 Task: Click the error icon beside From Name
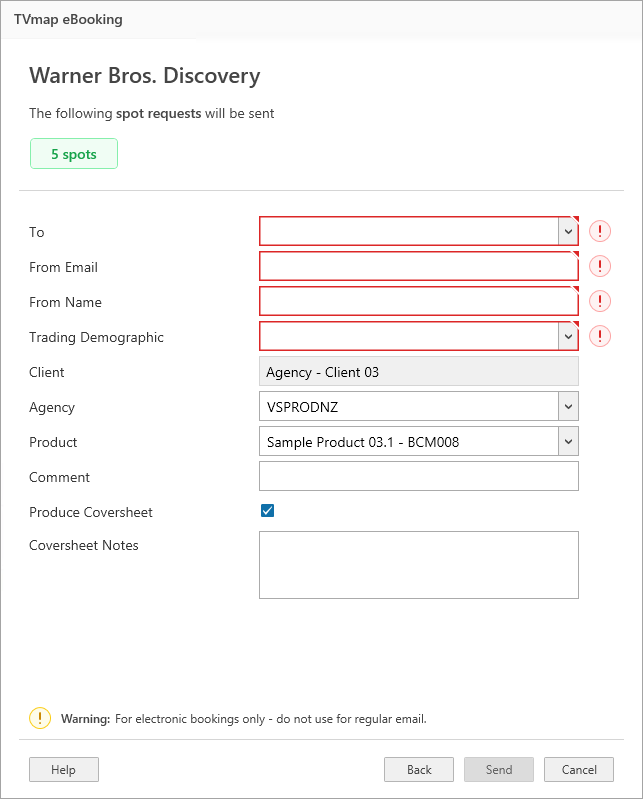tap(600, 301)
